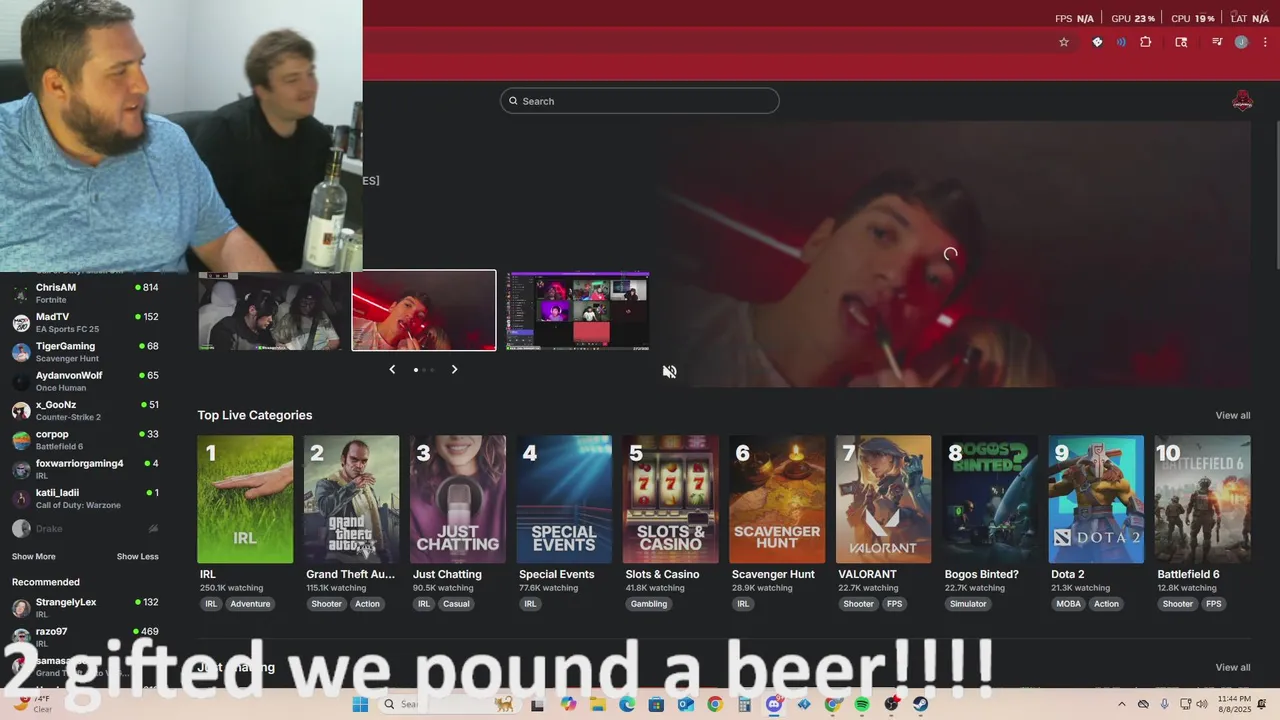Open the Slots & Casino category card
The width and height of the screenshot is (1280, 720).
point(670,499)
